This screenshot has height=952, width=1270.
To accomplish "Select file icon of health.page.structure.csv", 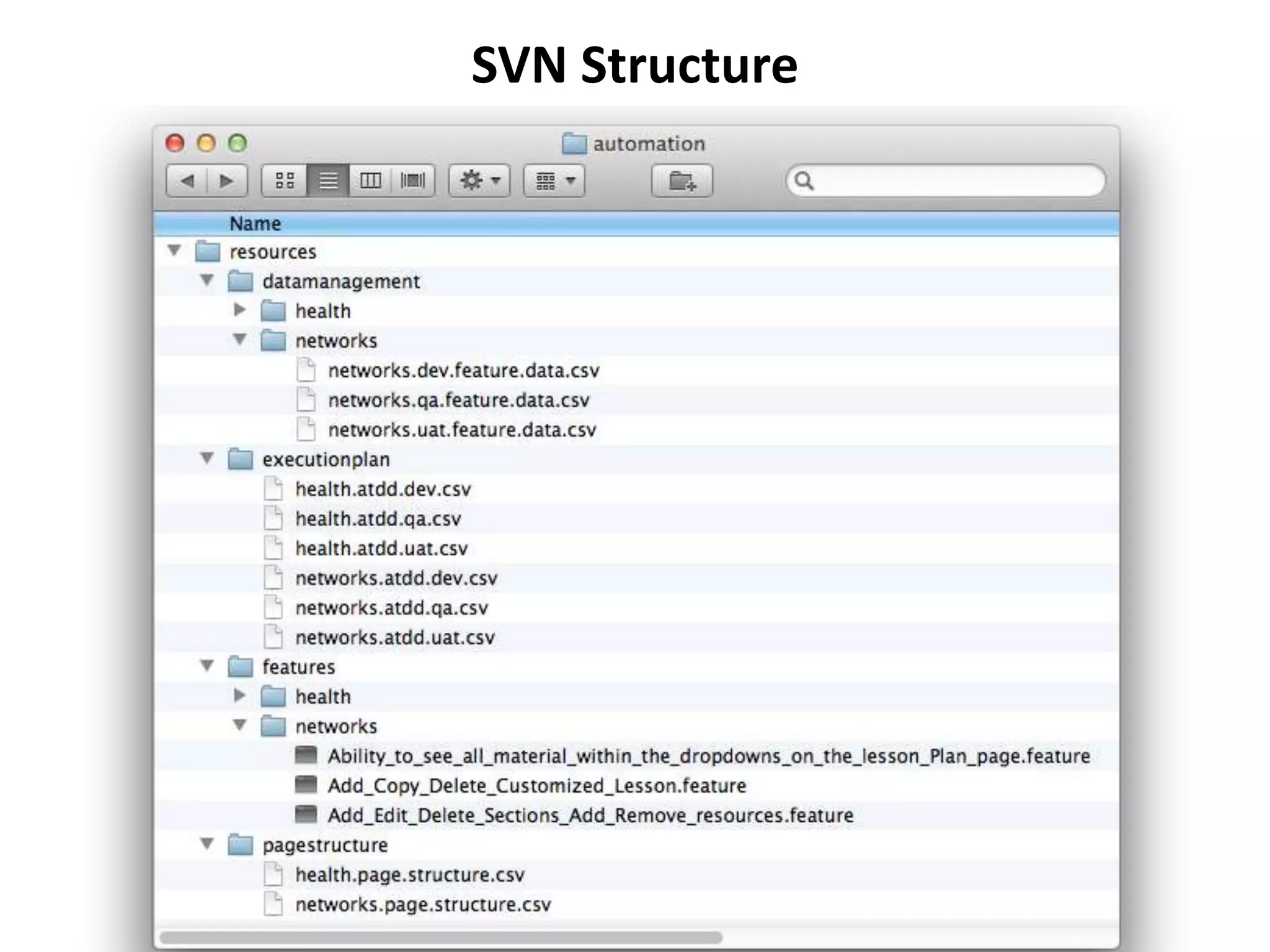I will [273, 875].
